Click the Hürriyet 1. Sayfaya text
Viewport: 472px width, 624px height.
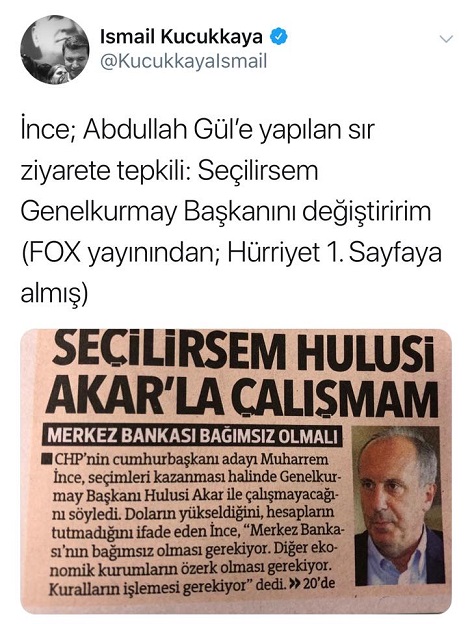tap(335, 252)
